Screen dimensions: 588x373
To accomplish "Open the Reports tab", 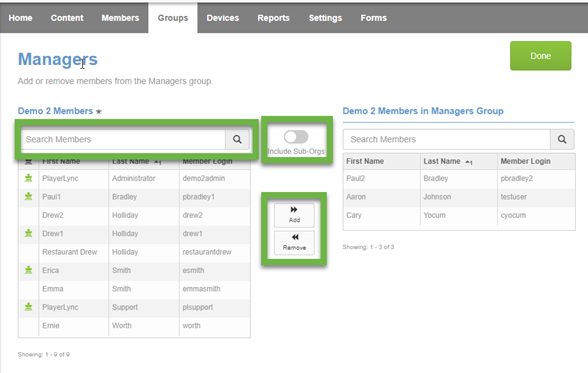I will pyautogui.click(x=273, y=18).
